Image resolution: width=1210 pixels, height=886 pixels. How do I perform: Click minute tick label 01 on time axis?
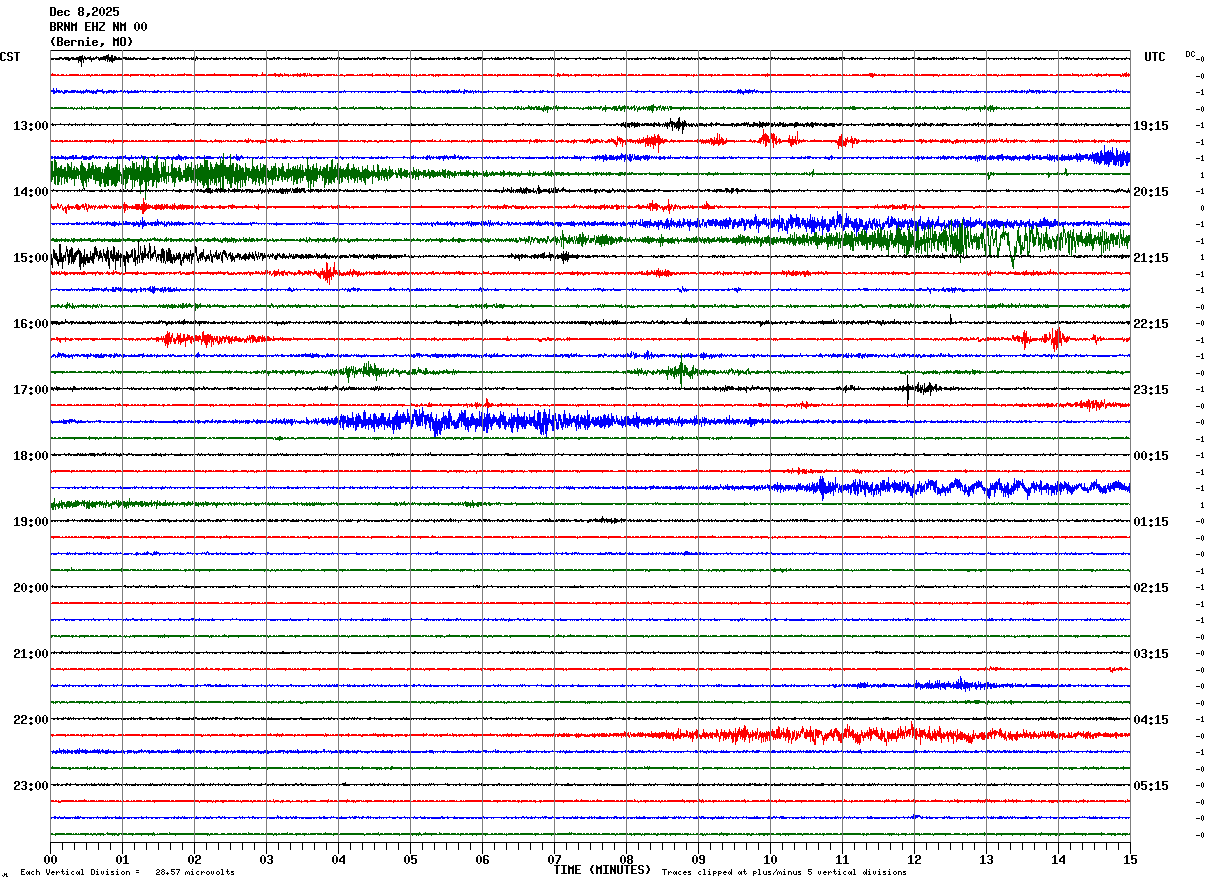(x=122, y=860)
